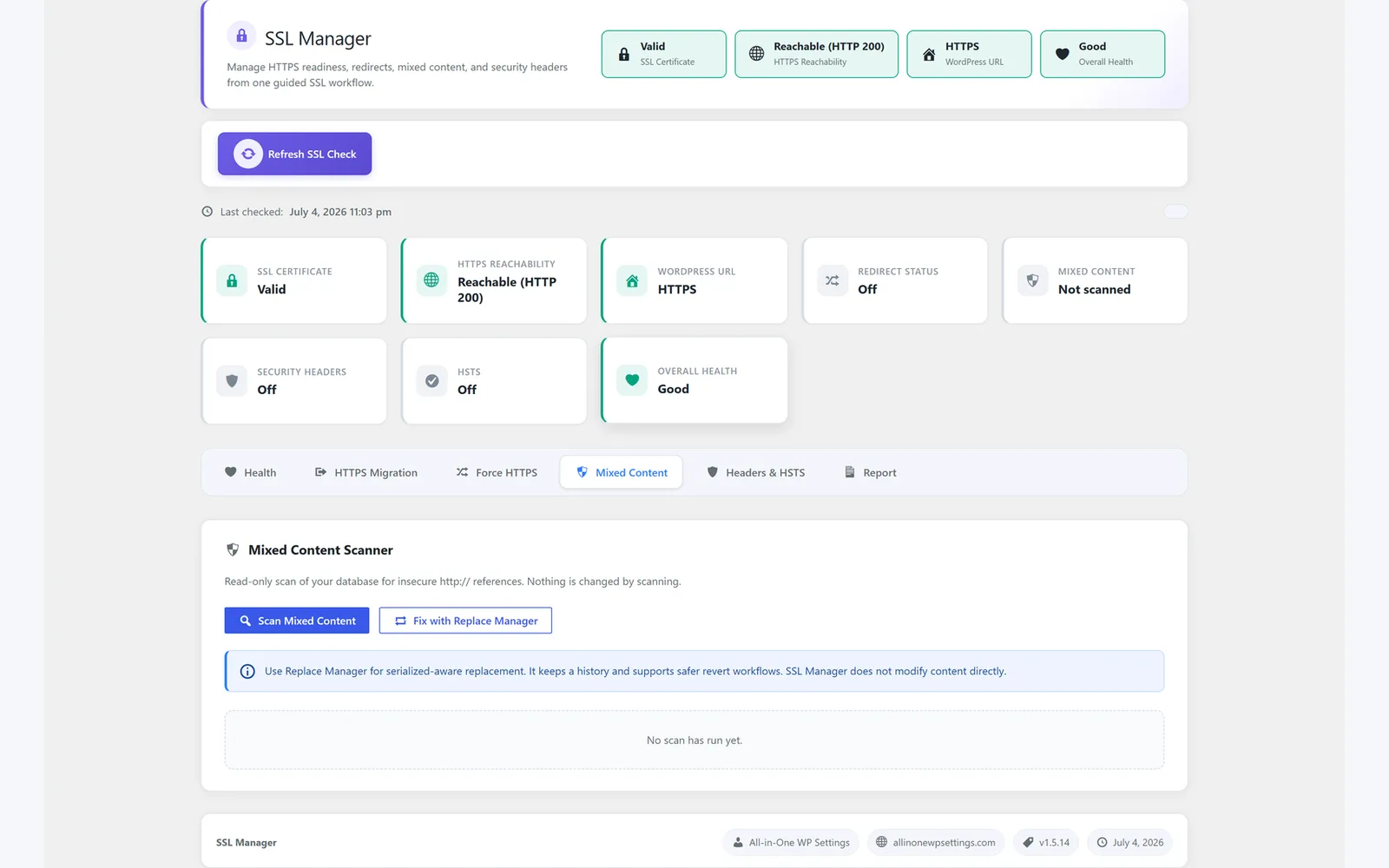Open the Health tab
The image size is (1389, 868).
point(250,472)
